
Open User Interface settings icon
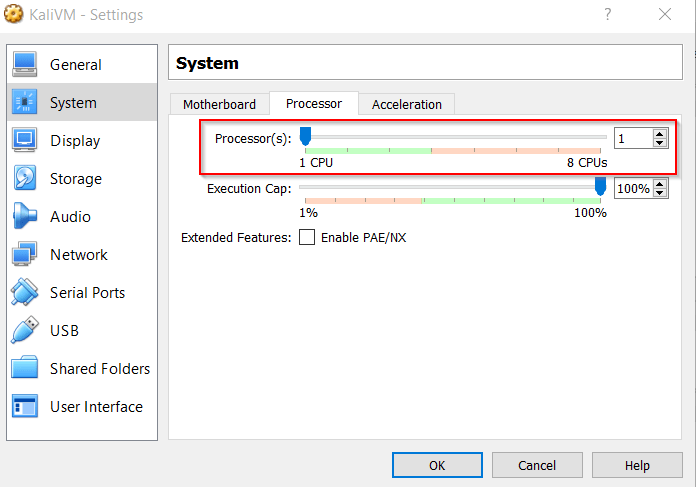pos(25,407)
